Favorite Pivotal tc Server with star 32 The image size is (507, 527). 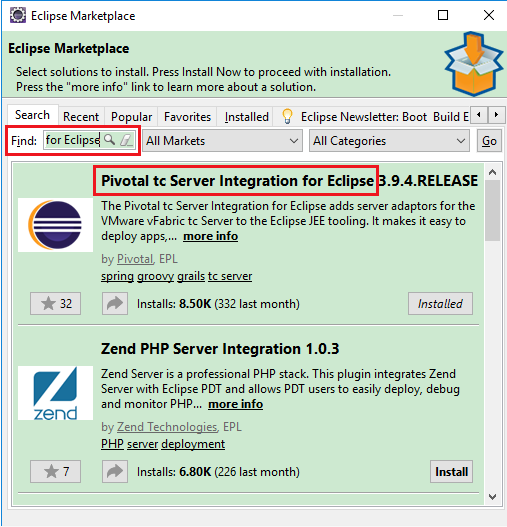click(55, 303)
